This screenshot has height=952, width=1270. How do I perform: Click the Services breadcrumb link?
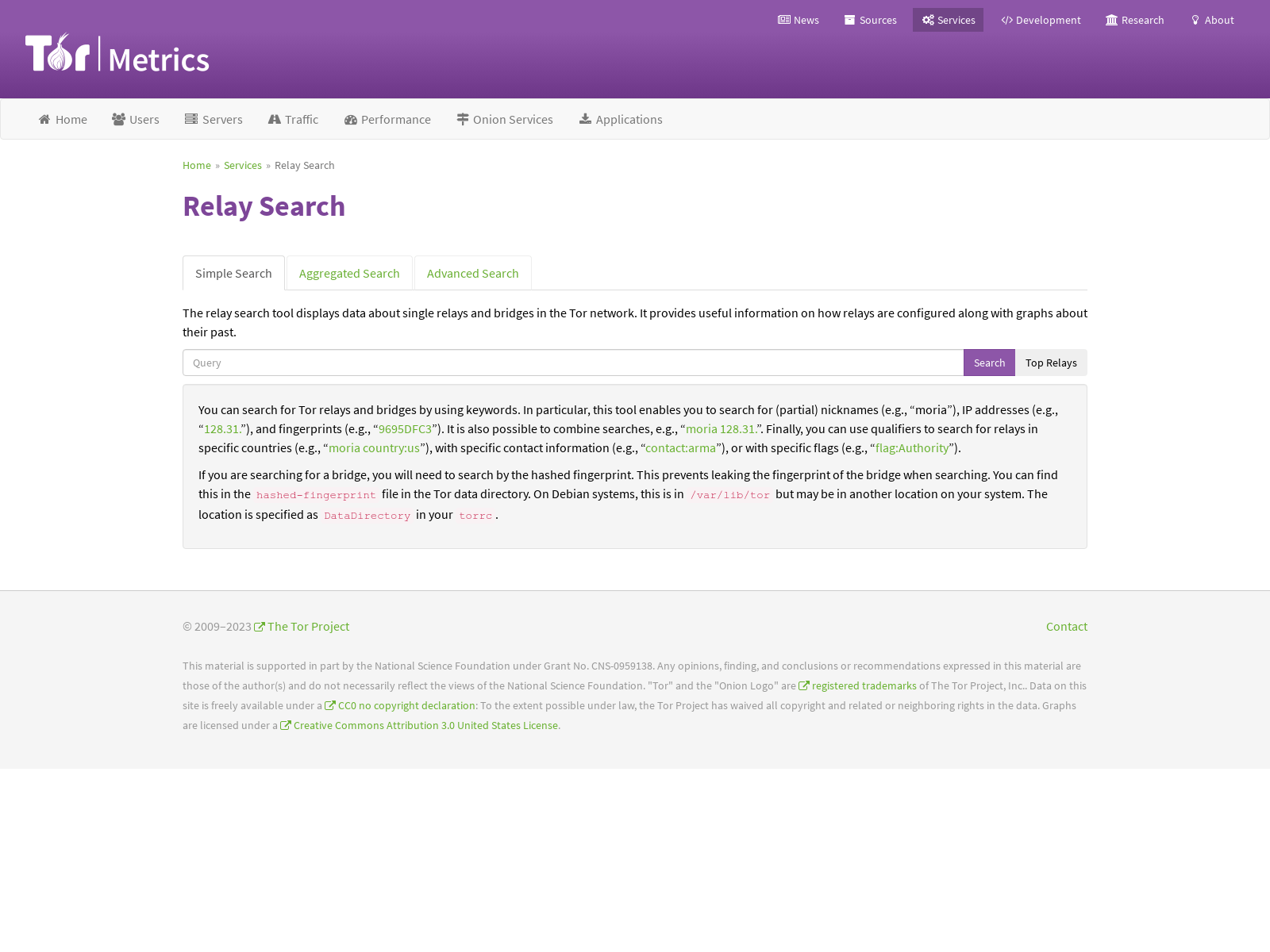coord(243,165)
